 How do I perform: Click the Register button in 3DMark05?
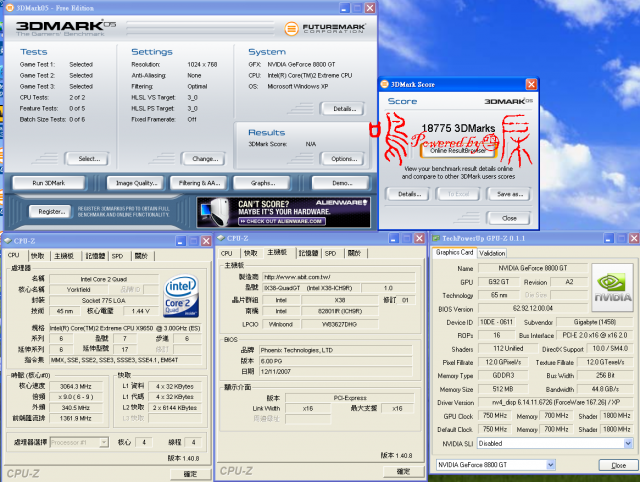pyautogui.click(x=51, y=211)
